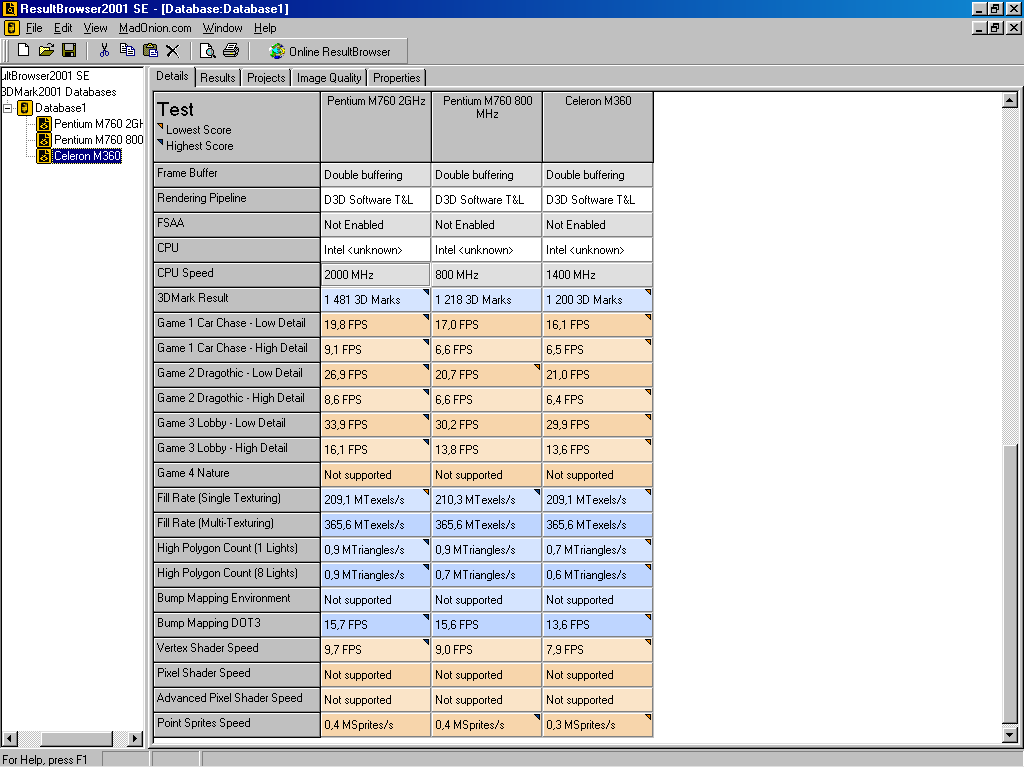Click the 1 481 3D Marks cell
The width and height of the screenshot is (1024, 768).
tap(376, 300)
